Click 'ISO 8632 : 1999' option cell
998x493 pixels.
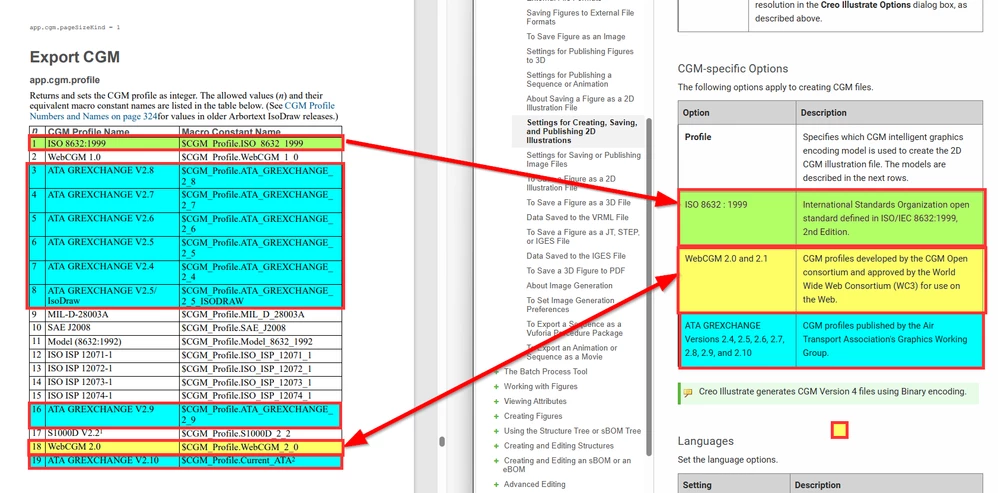coord(737,218)
